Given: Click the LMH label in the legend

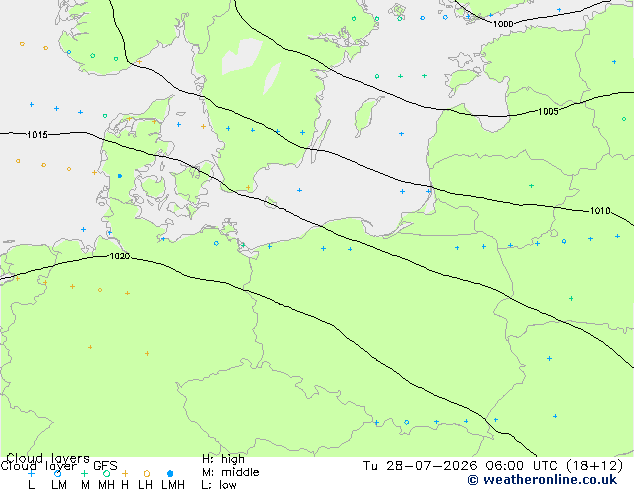Looking at the screenshot, I should [x=173, y=485].
